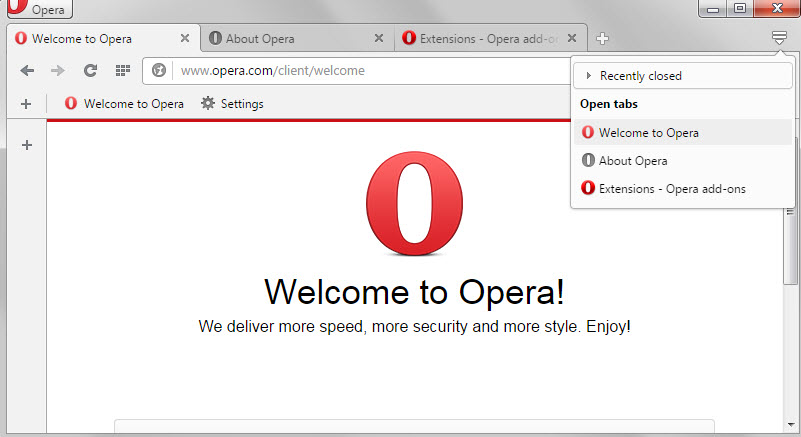Open the Opera main menu button

[x=39, y=9]
